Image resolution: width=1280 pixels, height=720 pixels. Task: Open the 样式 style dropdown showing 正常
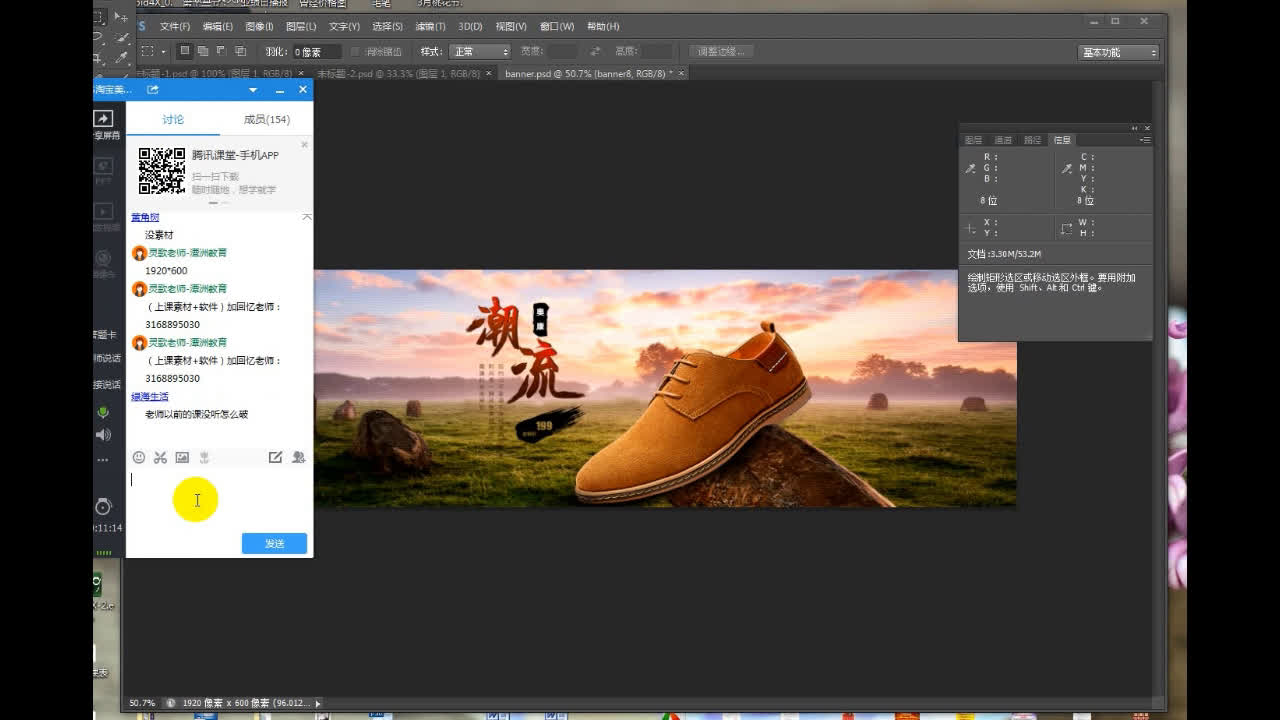(x=479, y=52)
